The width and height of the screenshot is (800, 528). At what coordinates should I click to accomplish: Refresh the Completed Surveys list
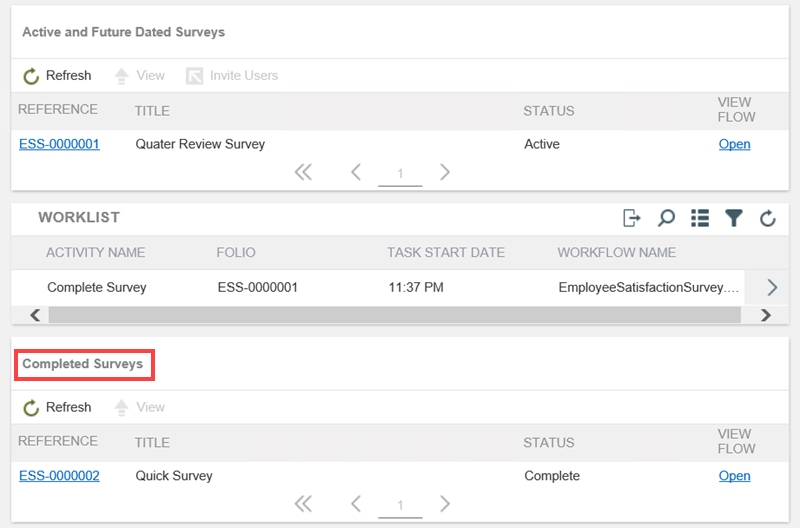57,408
